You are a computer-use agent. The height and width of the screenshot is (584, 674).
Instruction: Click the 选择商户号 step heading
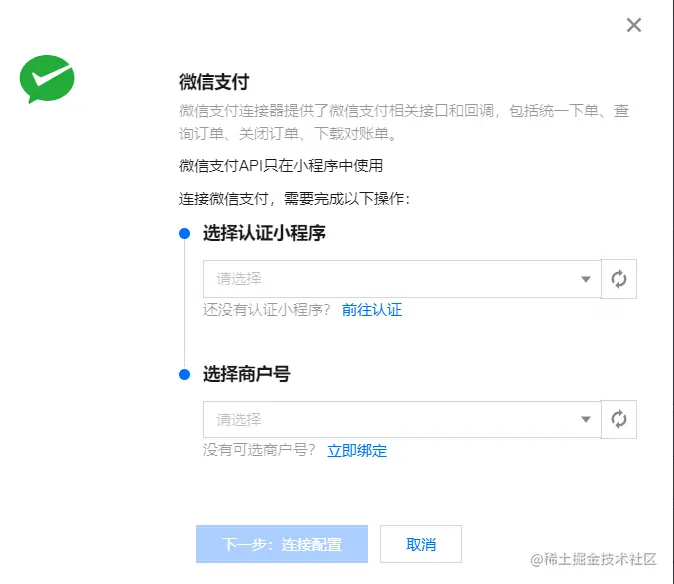[x=246, y=375]
